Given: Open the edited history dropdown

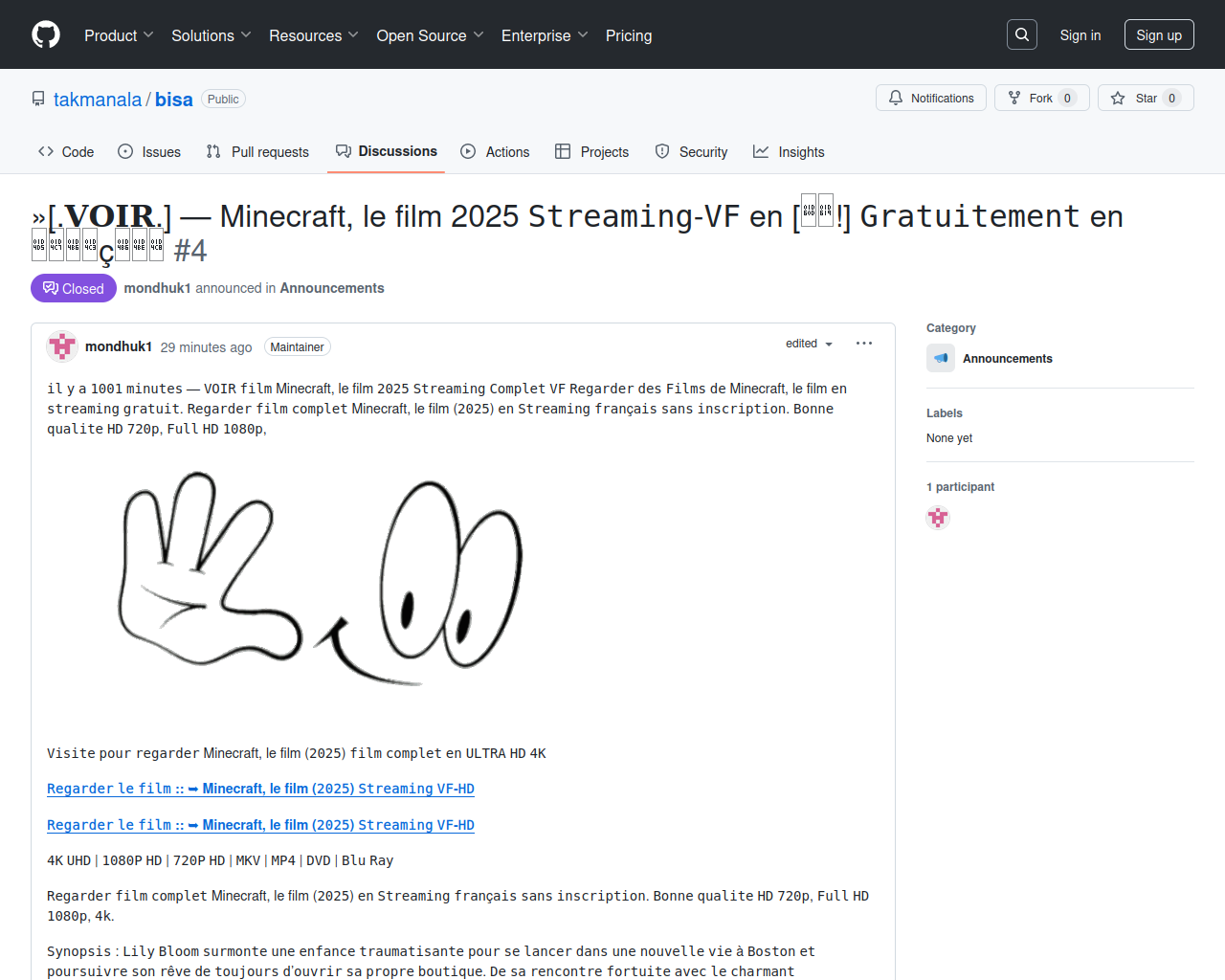Looking at the screenshot, I should click(x=810, y=344).
